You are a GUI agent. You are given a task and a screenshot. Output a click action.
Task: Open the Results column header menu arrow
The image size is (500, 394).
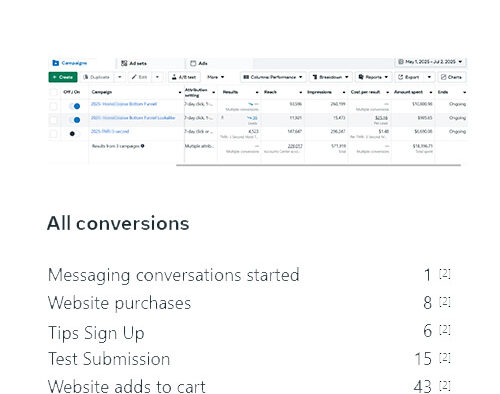257,92
